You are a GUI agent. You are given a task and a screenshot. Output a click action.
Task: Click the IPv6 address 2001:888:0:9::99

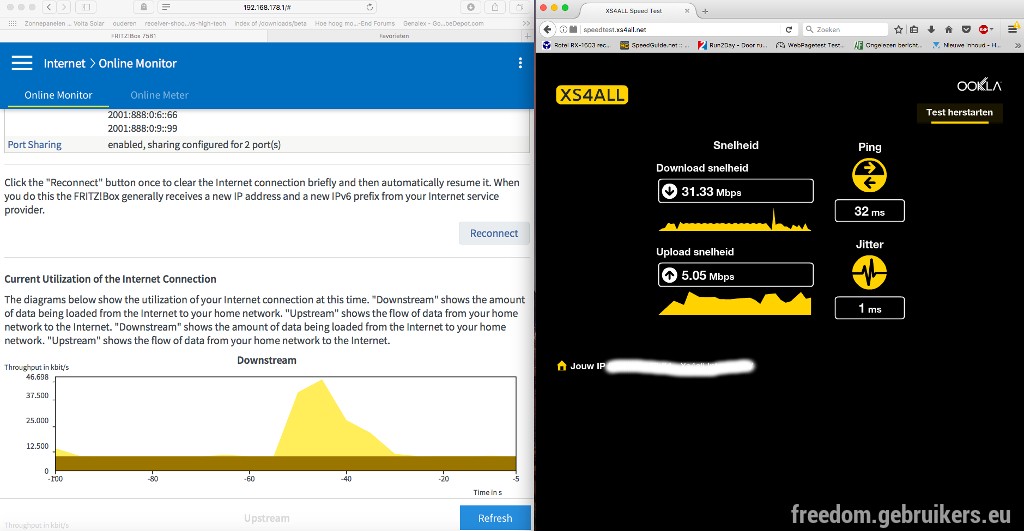point(142,129)
